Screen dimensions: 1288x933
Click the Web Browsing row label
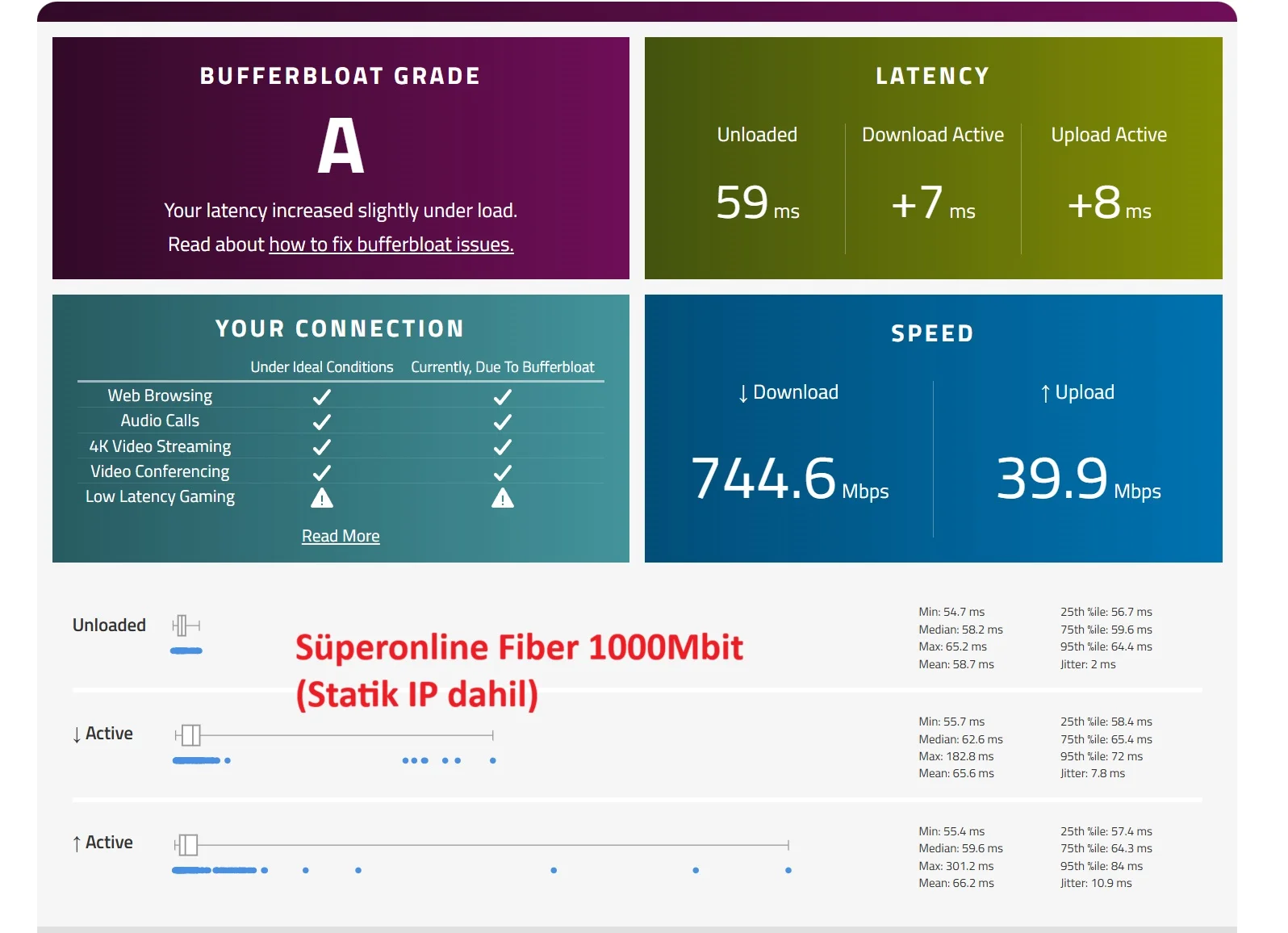coord(160,395)
